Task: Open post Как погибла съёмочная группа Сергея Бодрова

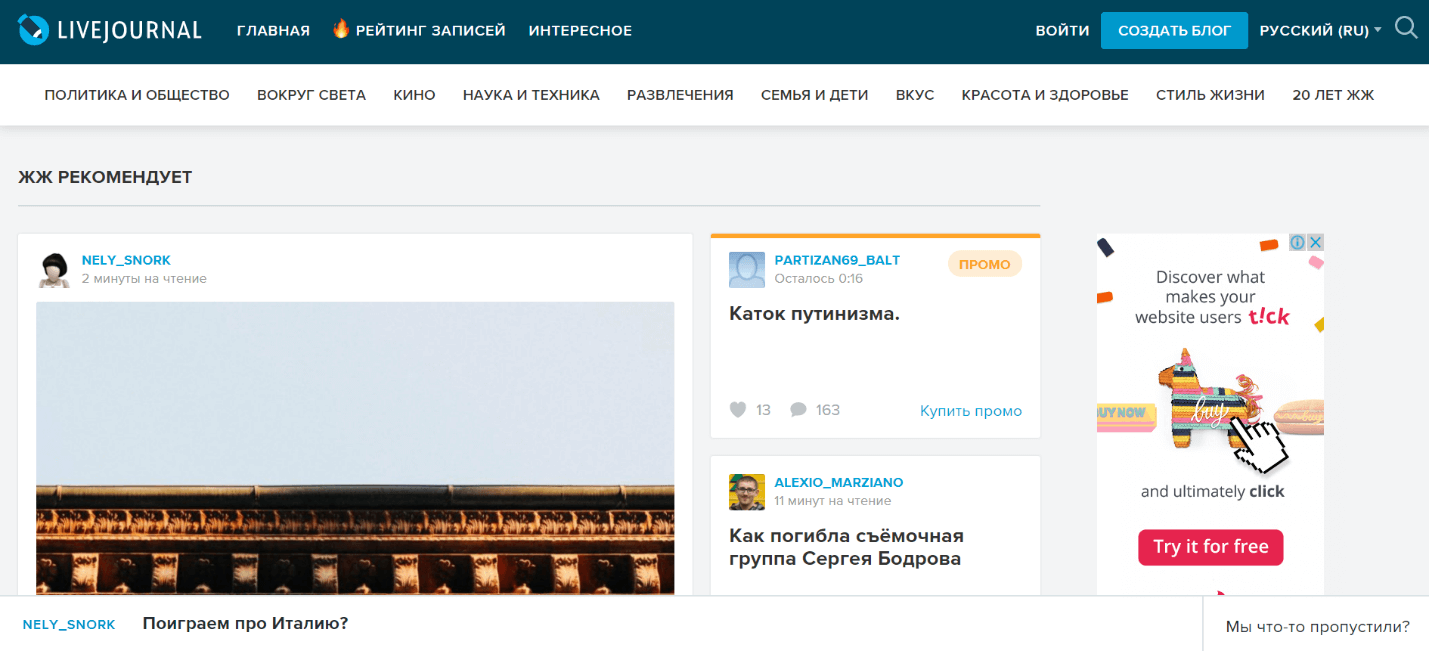Action: tap(846, 547)
